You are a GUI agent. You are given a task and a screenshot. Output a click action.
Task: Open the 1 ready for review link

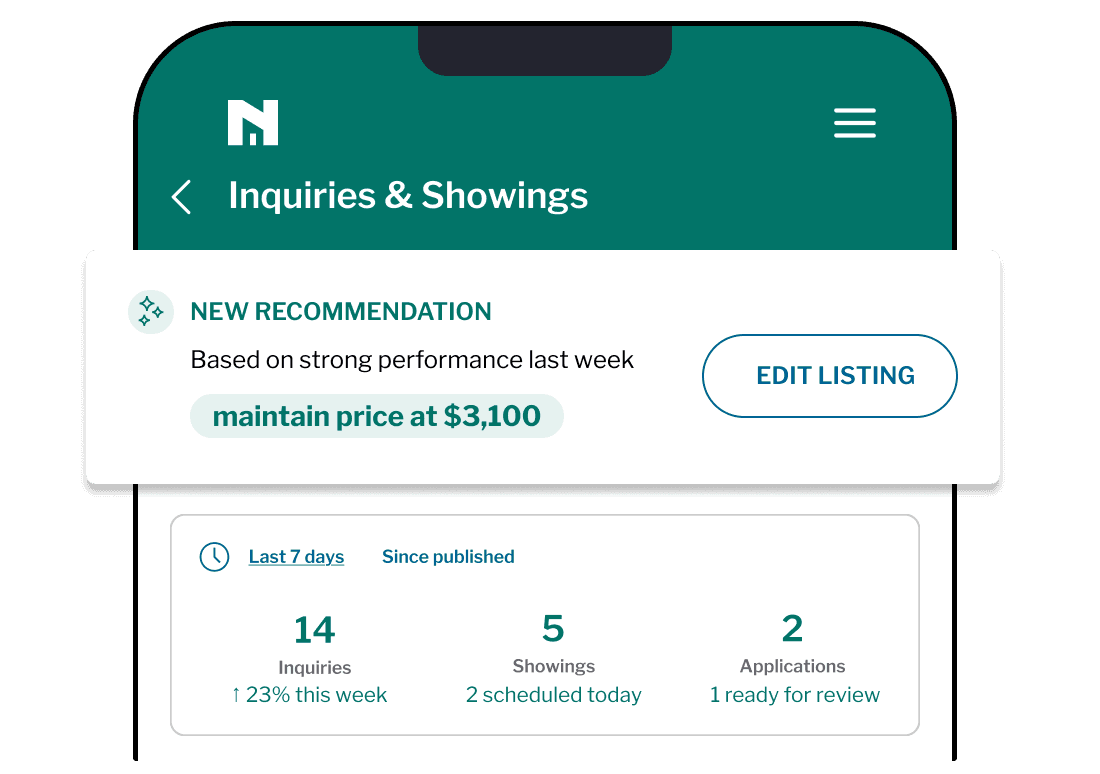[794, 695]
